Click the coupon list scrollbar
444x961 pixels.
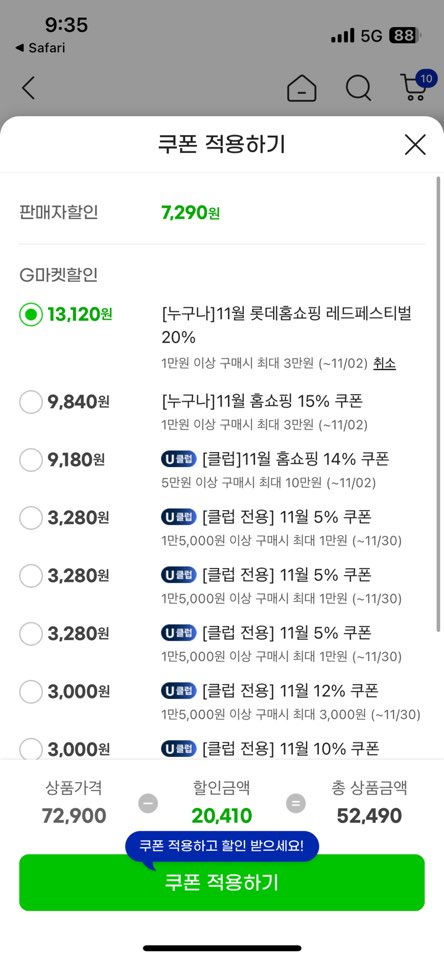(438, 405)
